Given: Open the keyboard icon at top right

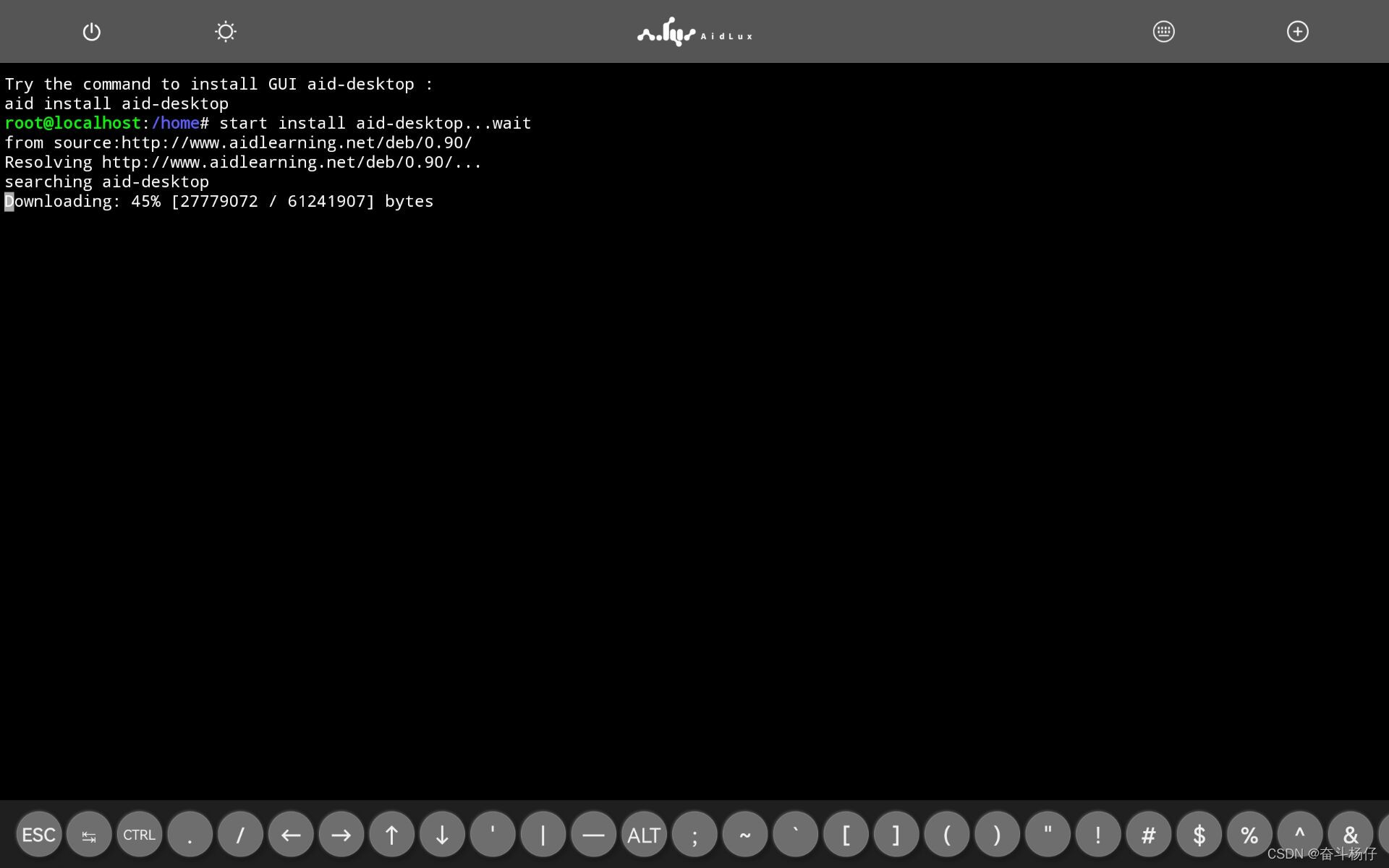Looking at the screenshot, I should (1163, 32).
